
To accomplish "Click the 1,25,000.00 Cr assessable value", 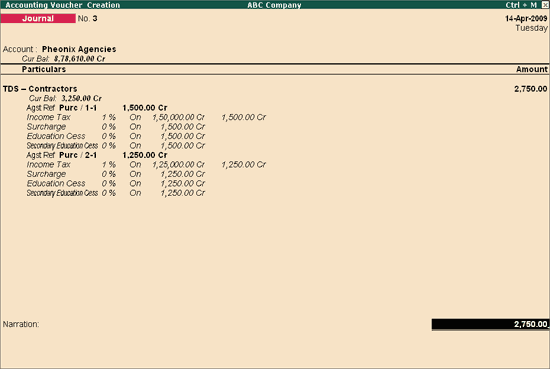I will click(178, 165).
